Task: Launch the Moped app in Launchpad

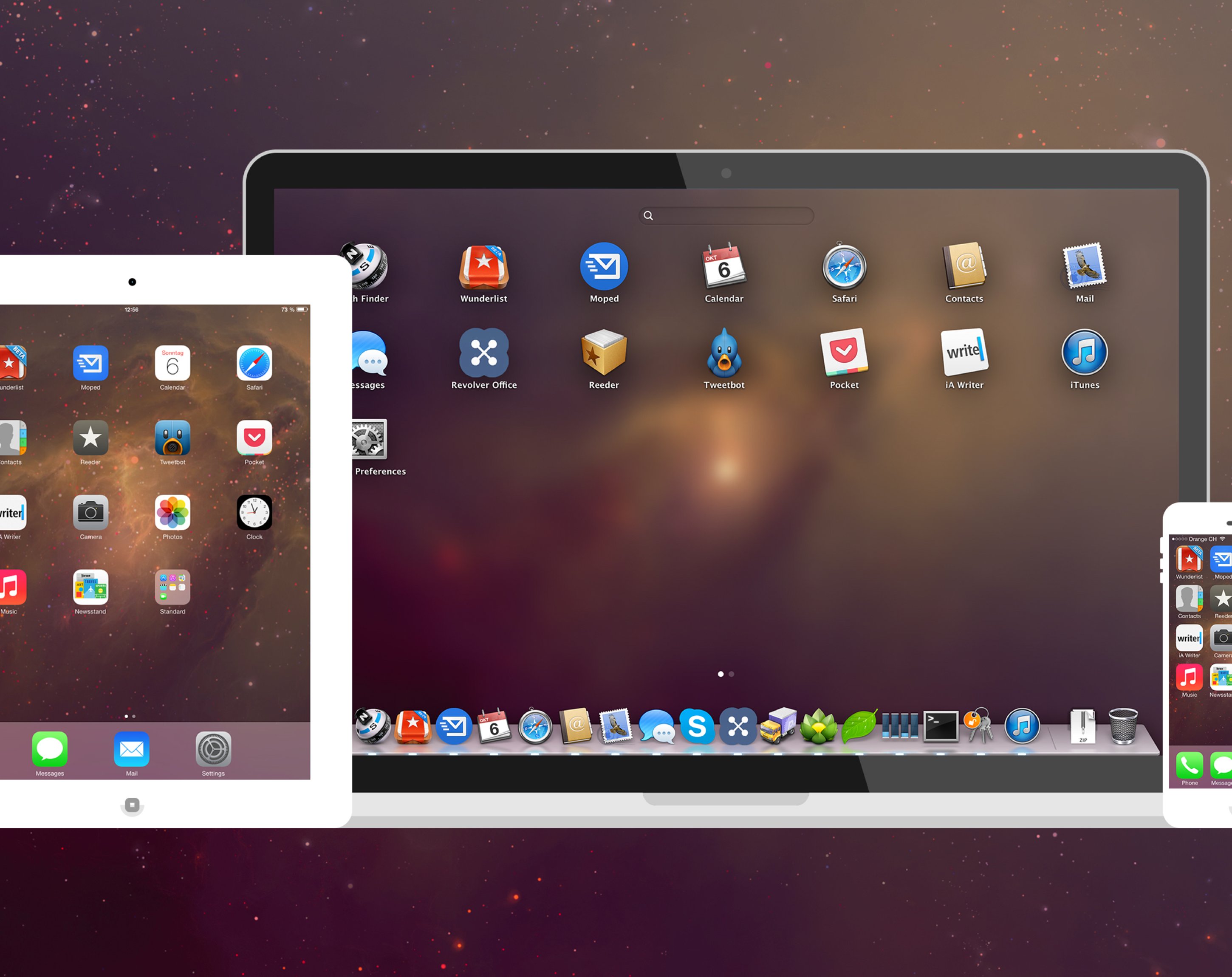Action: 604,267
